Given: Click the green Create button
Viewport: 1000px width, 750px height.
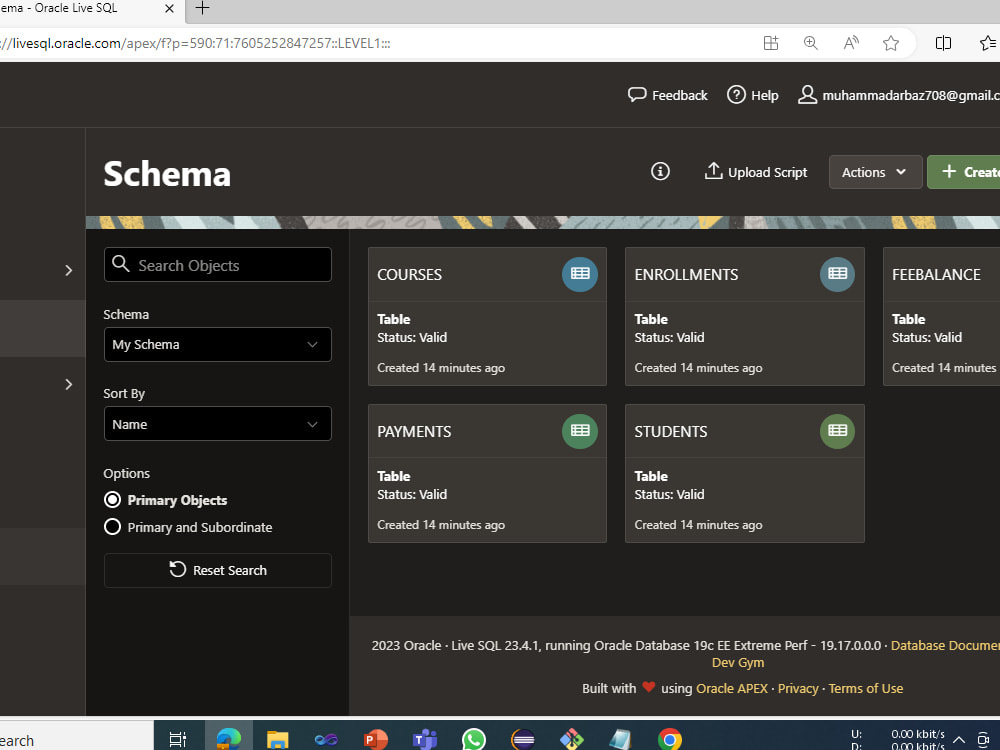Looking at the screenshot, I should [x=964, y=172].
